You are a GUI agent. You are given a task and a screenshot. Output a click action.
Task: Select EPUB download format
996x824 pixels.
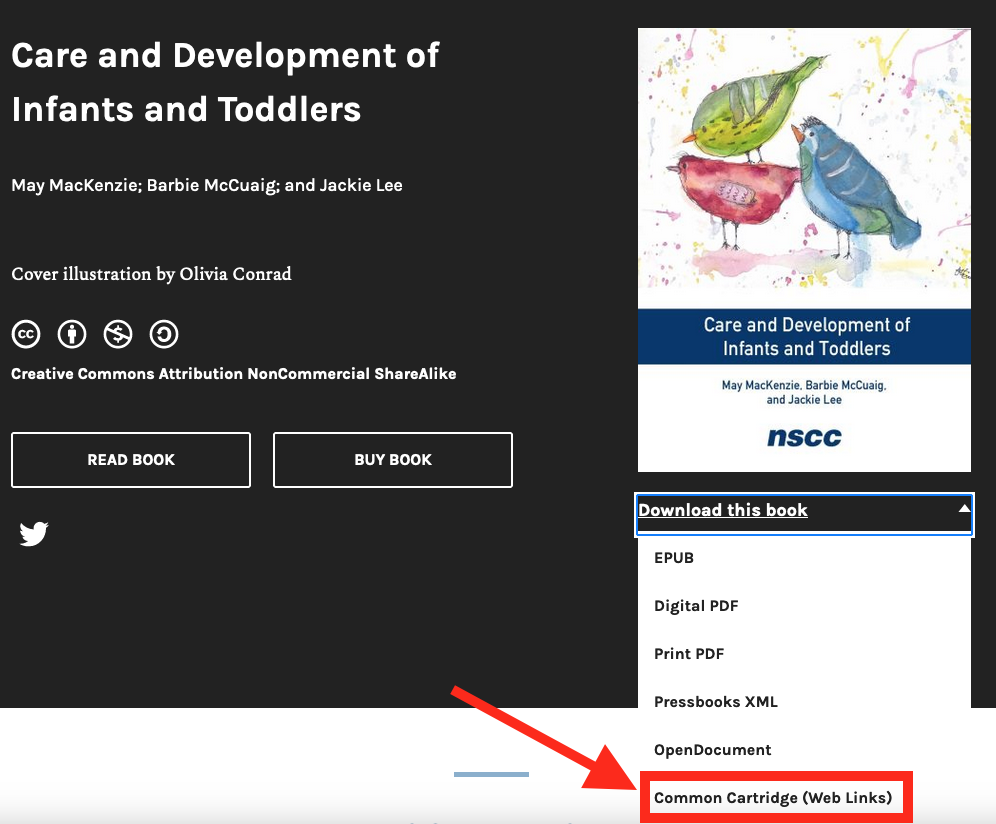coord(674,558)
